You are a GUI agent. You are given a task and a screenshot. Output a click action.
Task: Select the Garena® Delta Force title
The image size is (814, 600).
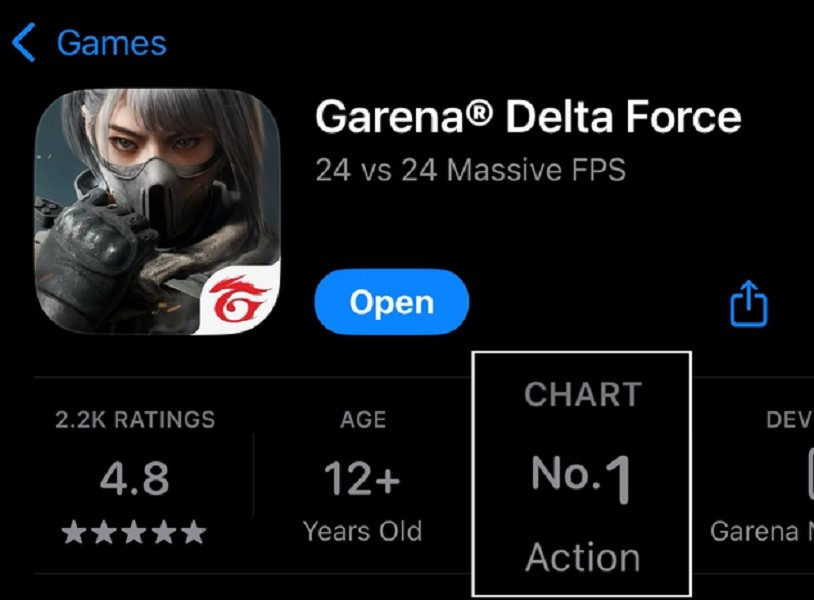(x=528, y=117)
